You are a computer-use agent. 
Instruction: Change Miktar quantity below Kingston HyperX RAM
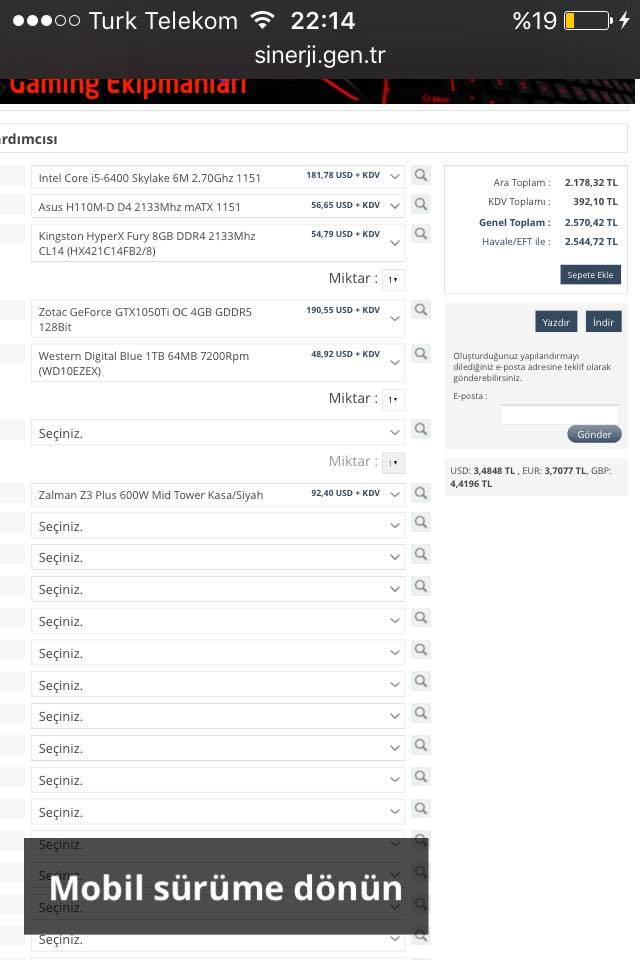click(393, 280)
